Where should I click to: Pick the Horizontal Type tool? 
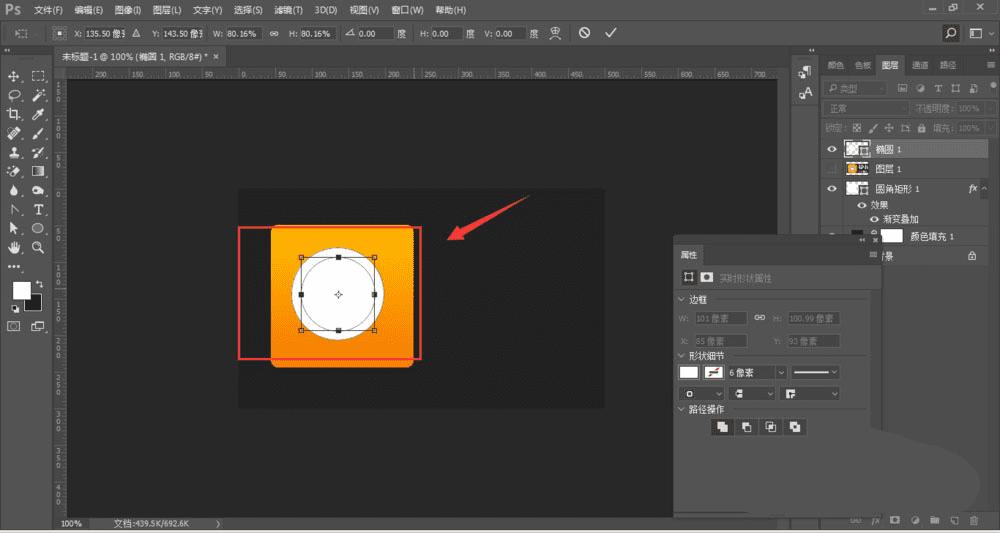click(39, 209)
